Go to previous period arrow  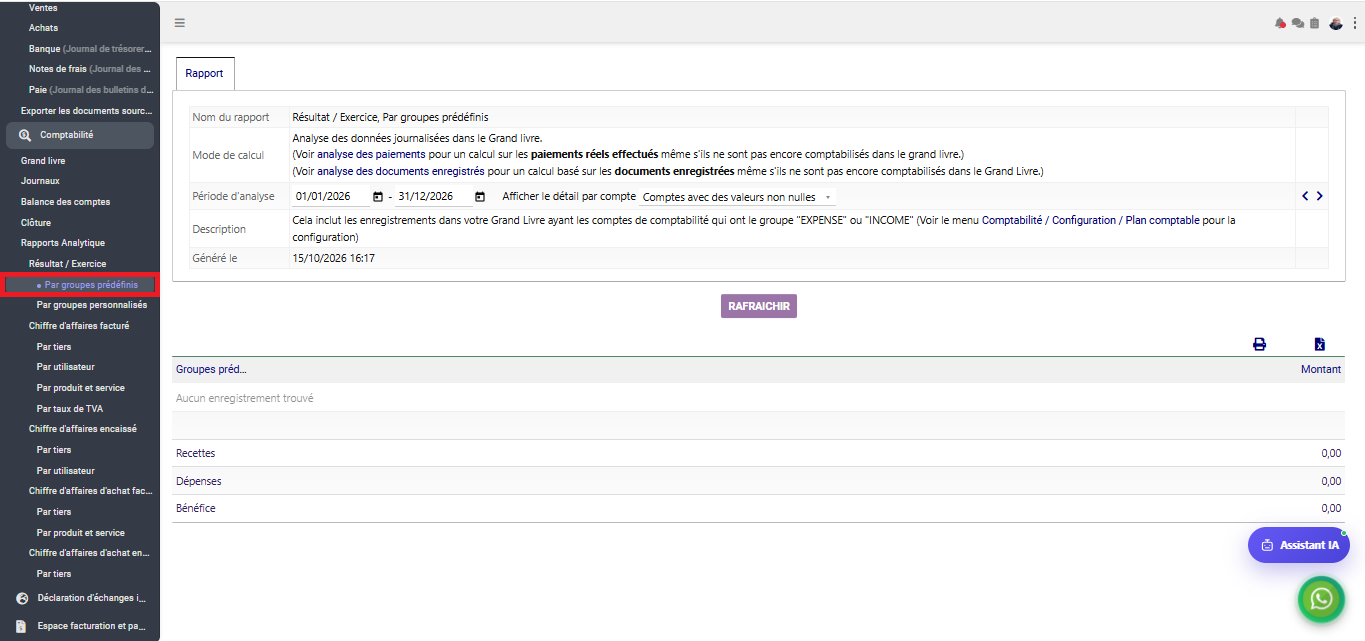click(1305, 196)
